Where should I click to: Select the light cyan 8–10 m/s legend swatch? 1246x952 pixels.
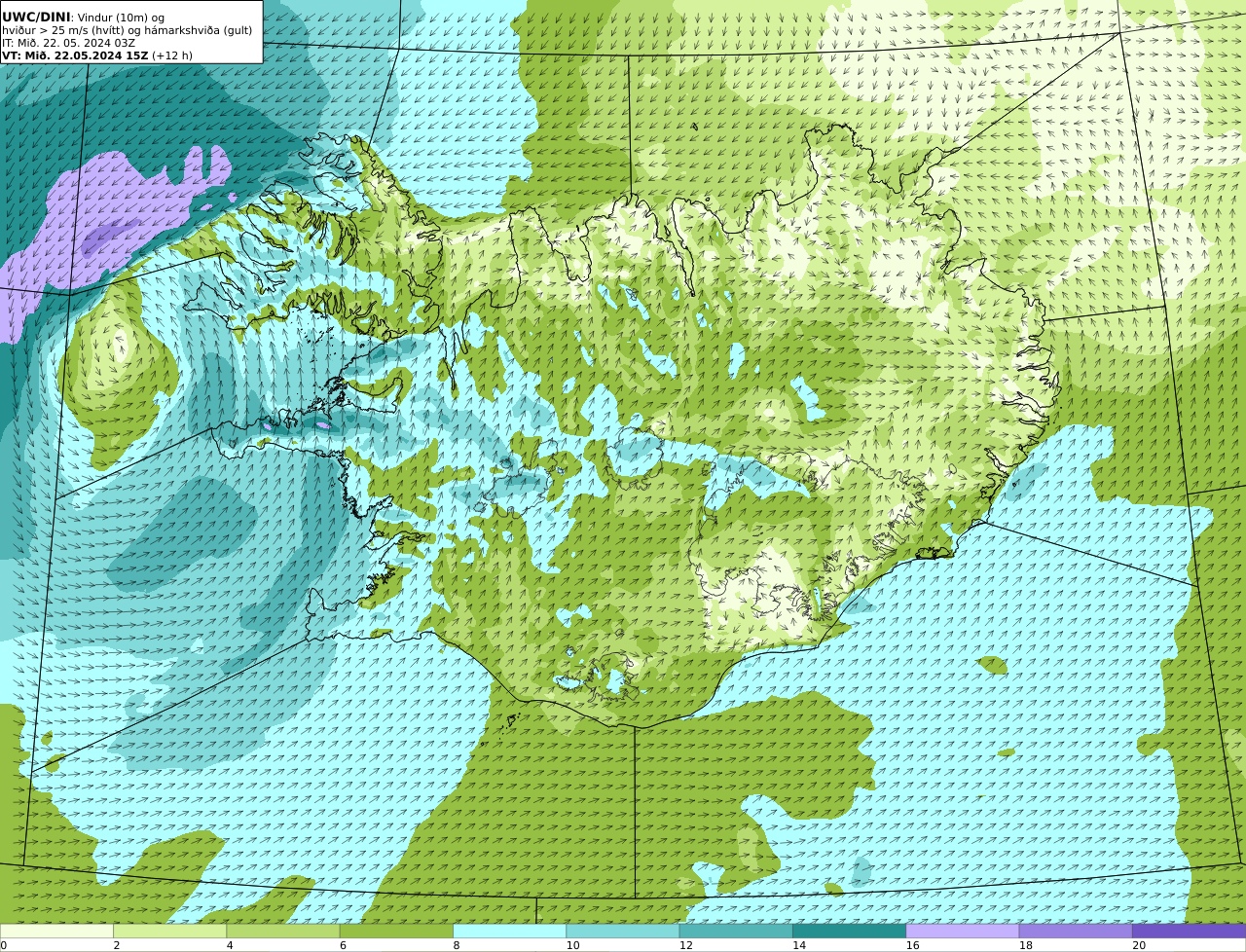pyautogui.click(x=509, y=931)
